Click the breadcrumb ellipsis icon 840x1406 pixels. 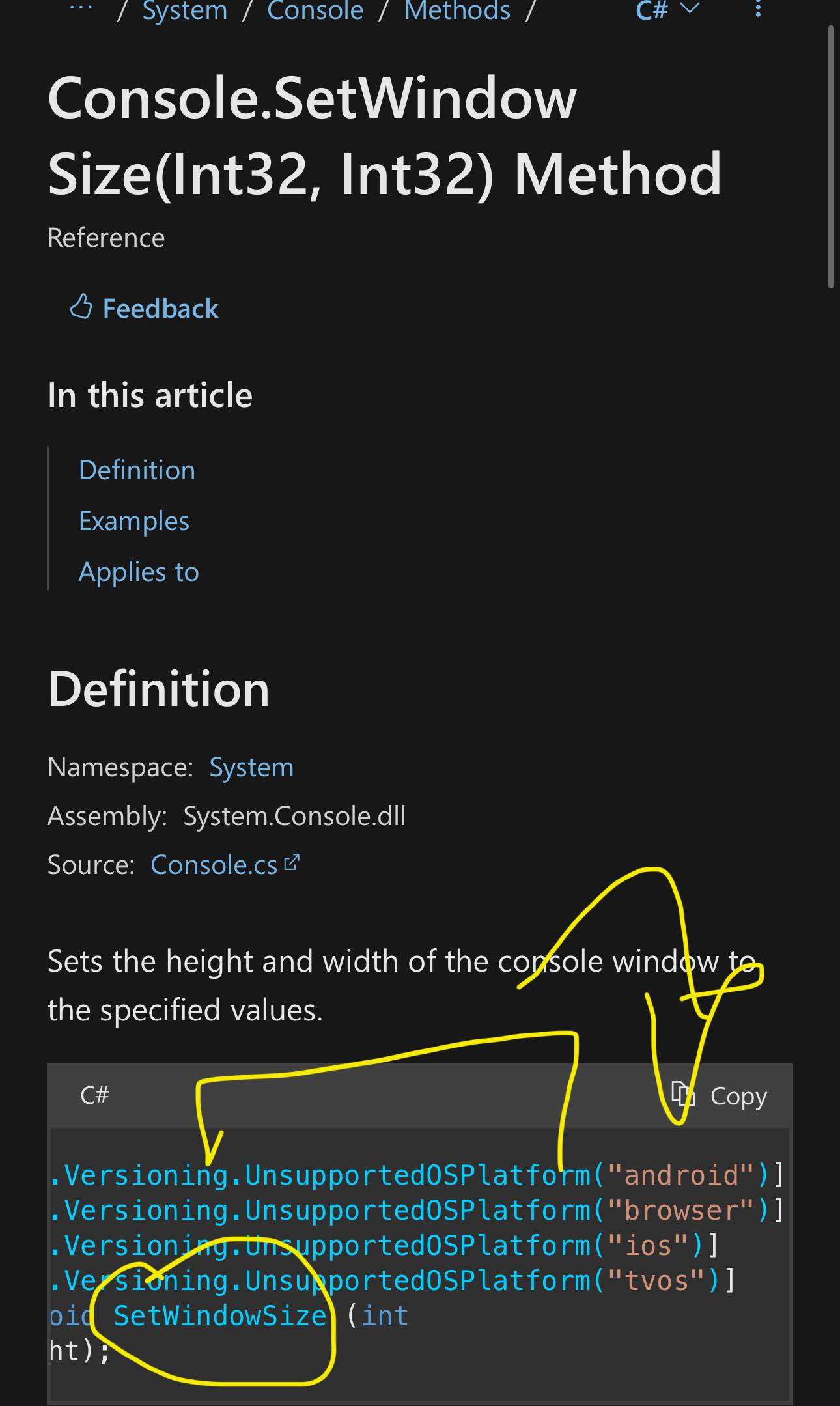coord(81,9)
